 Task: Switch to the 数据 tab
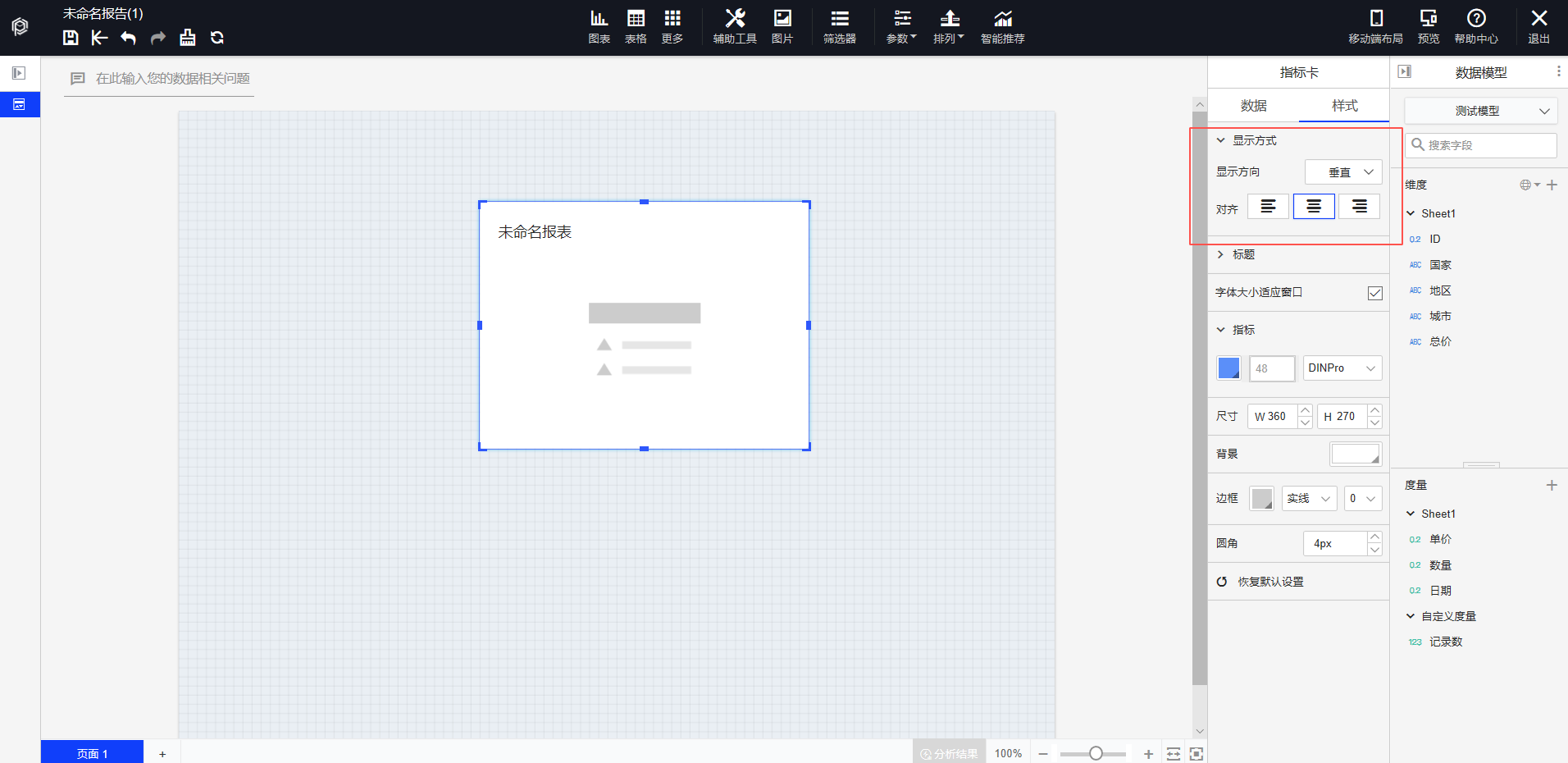pos(1253,106)
